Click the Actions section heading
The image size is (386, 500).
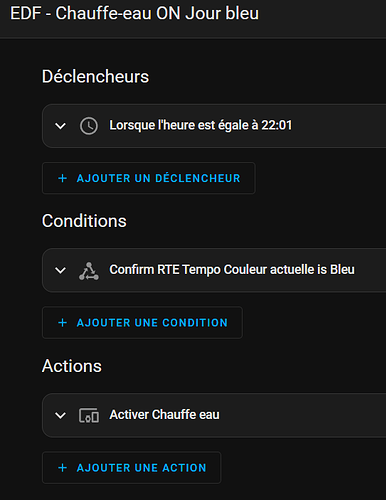click(72, 366)
